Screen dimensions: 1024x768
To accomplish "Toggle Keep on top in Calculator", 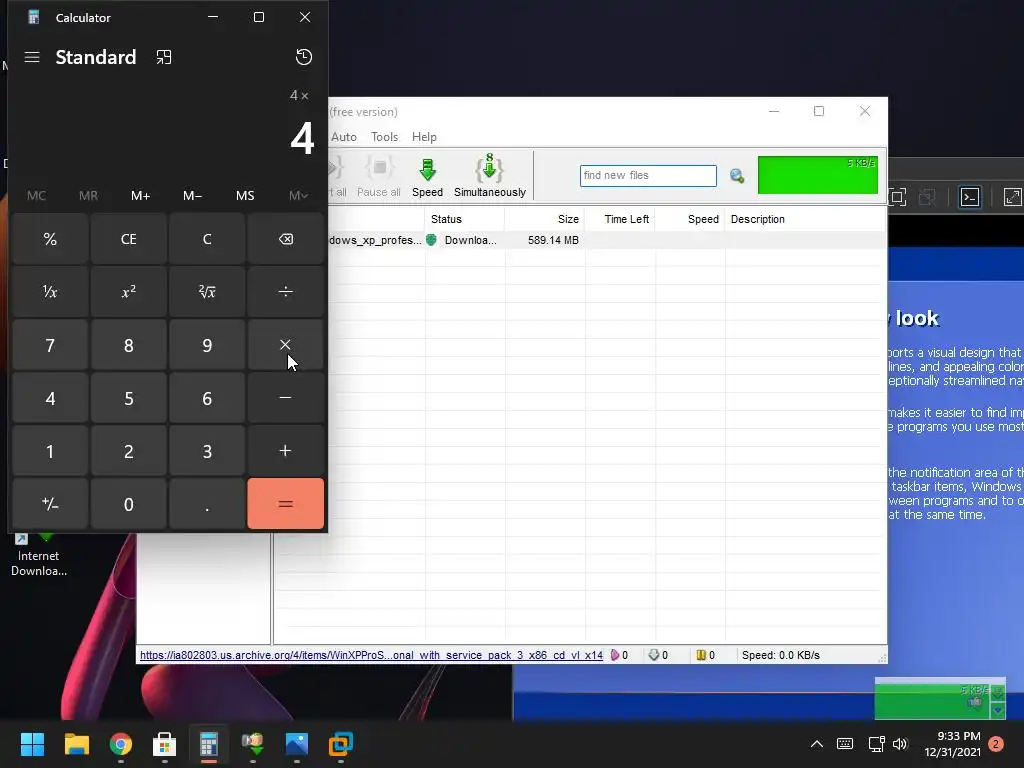I will (164, 57).
